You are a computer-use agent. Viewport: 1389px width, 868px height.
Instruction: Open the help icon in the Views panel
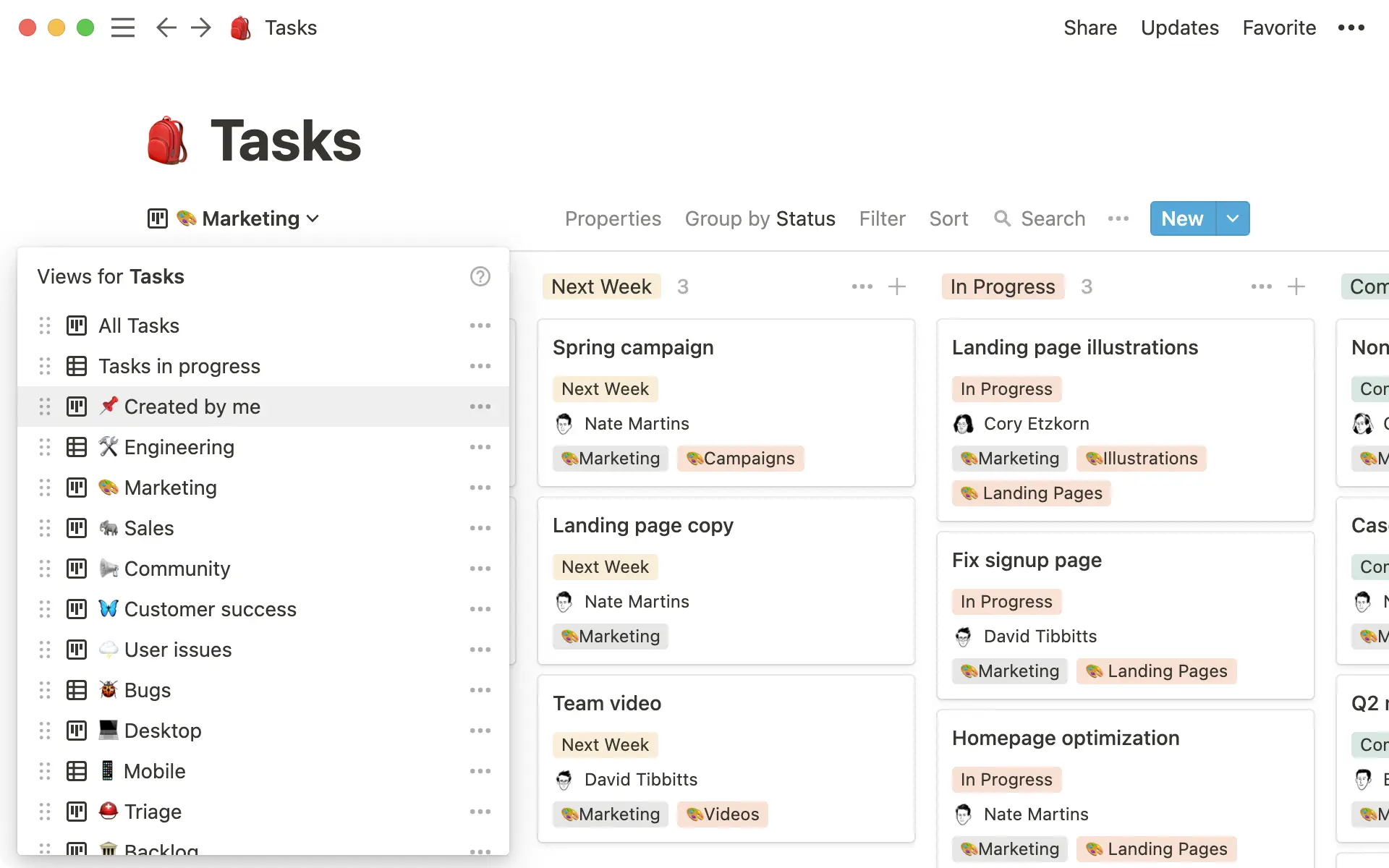(480, 276)
